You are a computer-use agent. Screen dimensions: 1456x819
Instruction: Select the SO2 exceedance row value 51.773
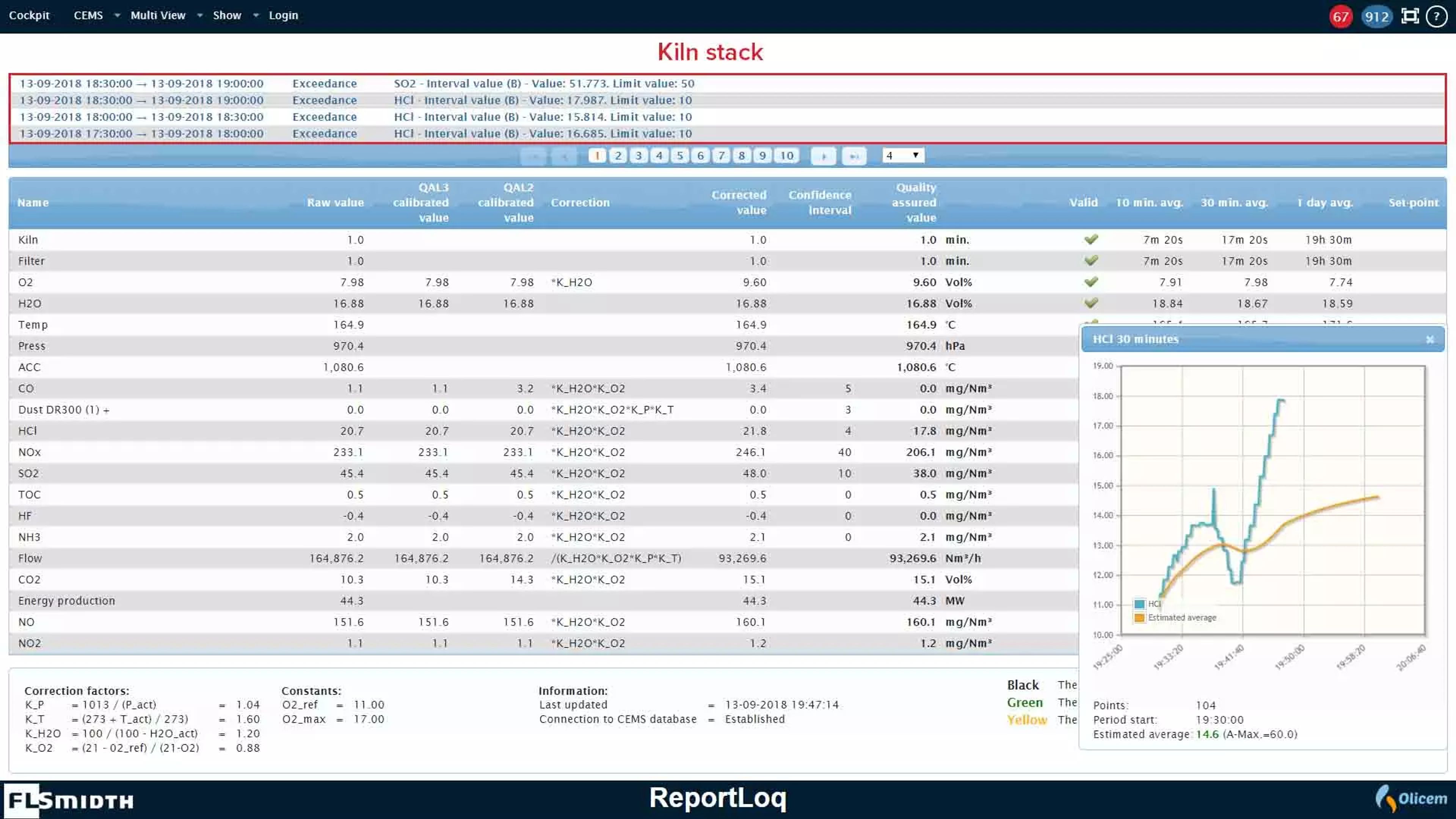pos(728,84)
